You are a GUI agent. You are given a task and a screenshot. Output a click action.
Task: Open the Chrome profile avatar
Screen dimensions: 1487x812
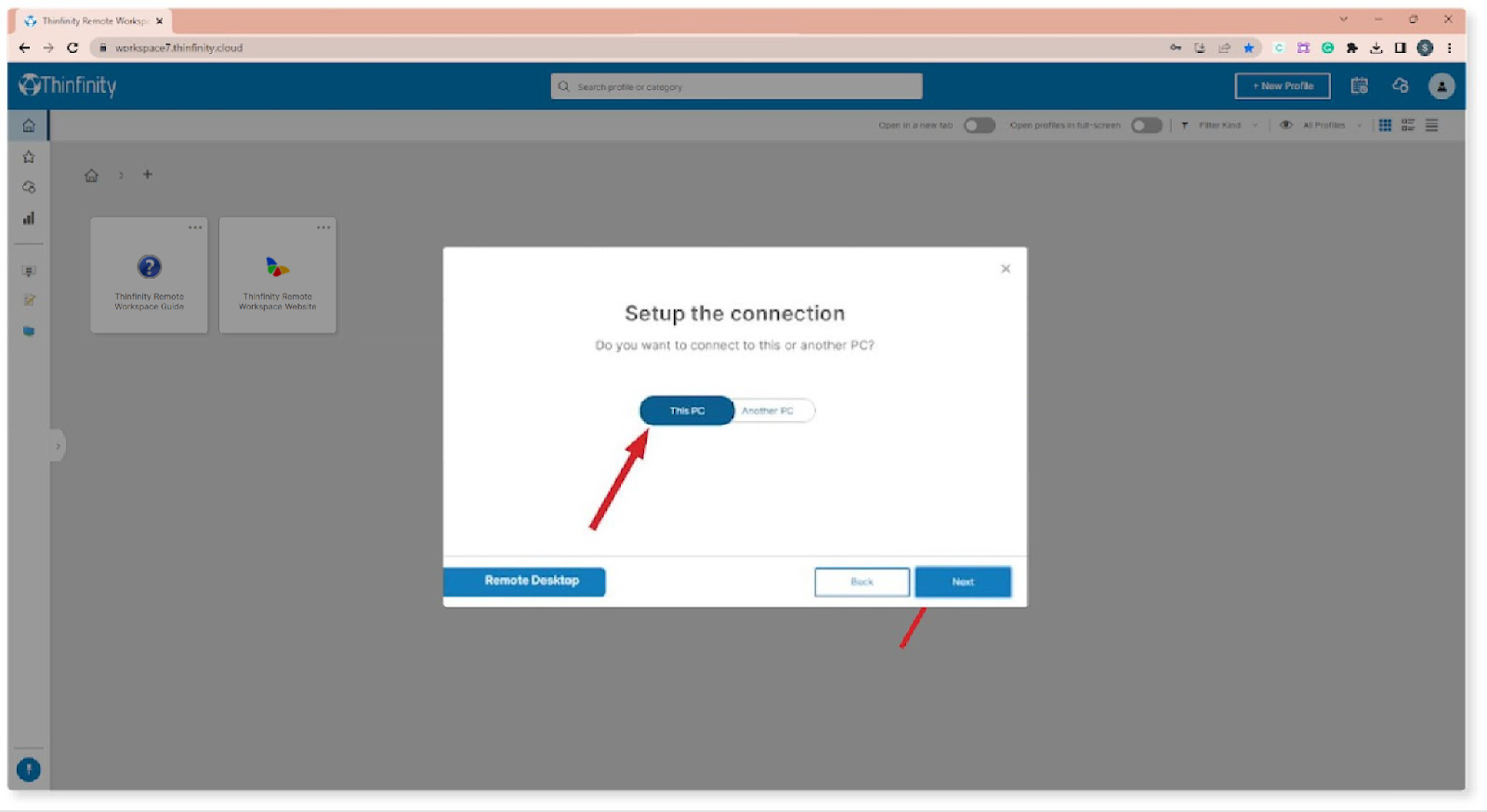[1425, 47]
